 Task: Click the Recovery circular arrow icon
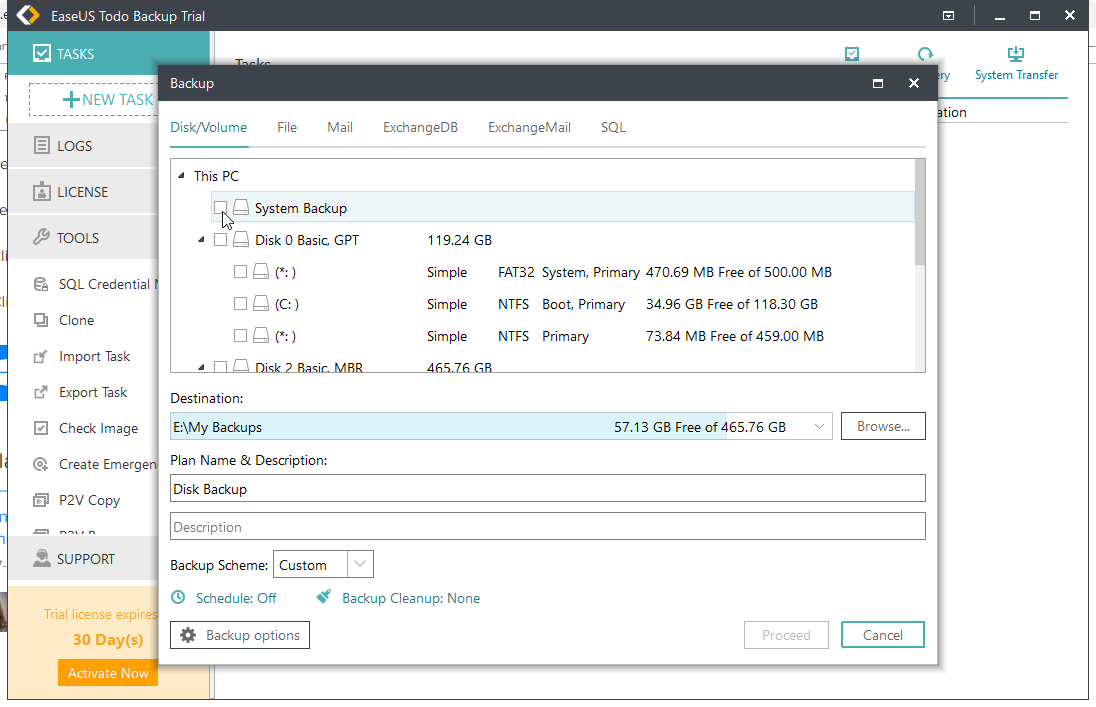pyautogui.click(x=925, y=54)
